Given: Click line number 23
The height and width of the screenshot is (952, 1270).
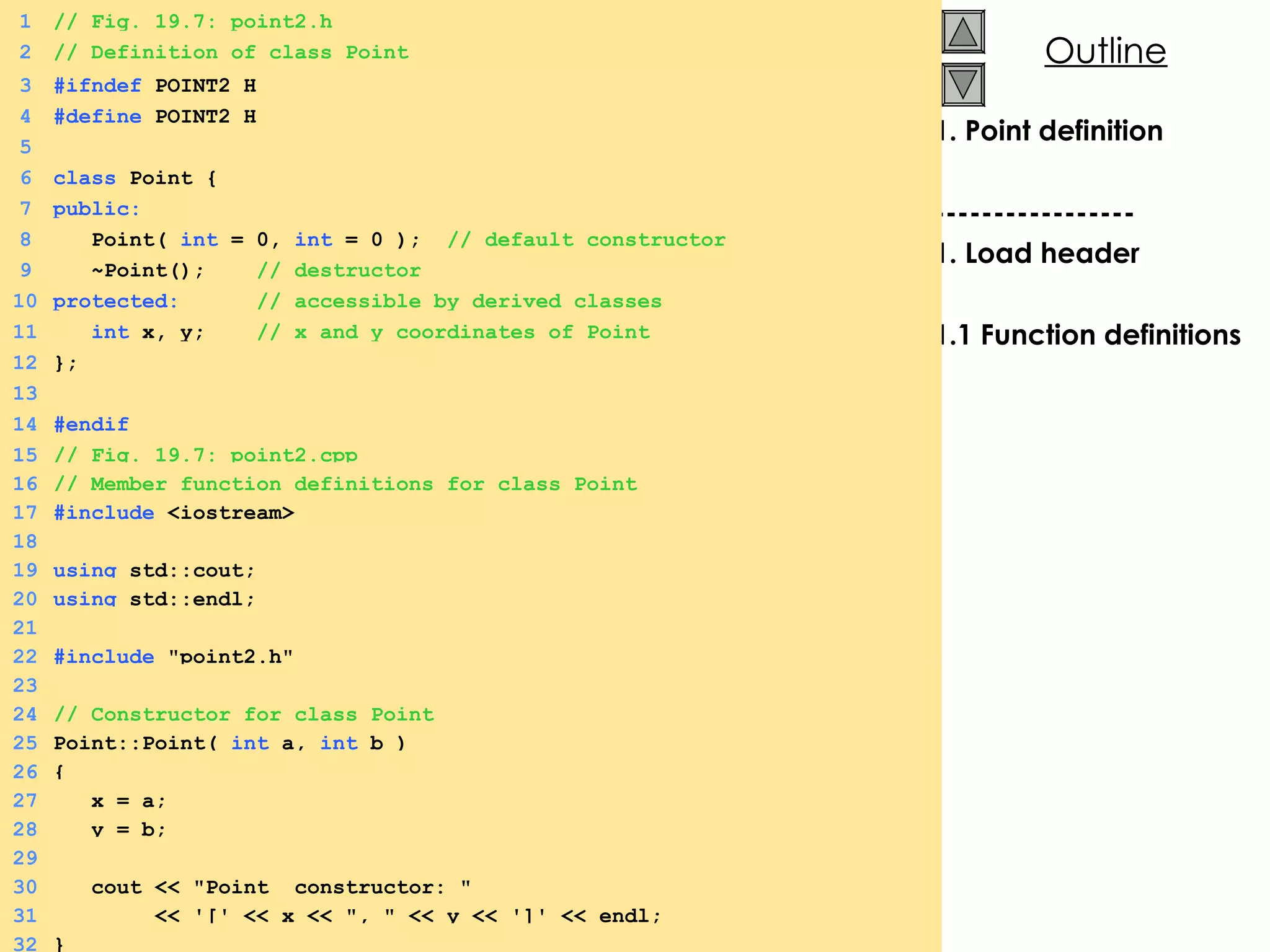Looking at the screenshot, I should 25,685.
